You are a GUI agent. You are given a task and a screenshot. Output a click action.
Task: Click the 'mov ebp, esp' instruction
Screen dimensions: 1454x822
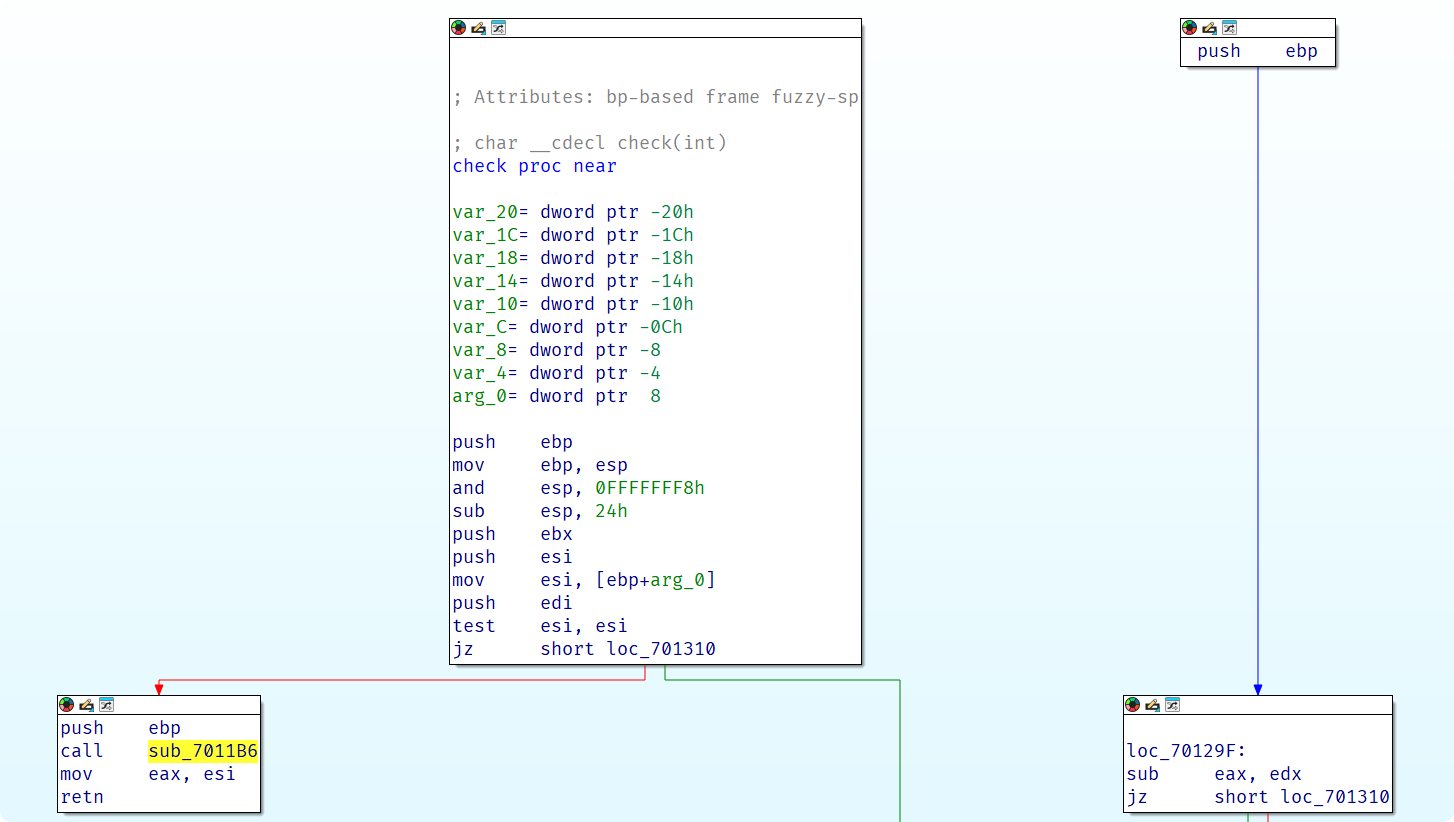540,465
